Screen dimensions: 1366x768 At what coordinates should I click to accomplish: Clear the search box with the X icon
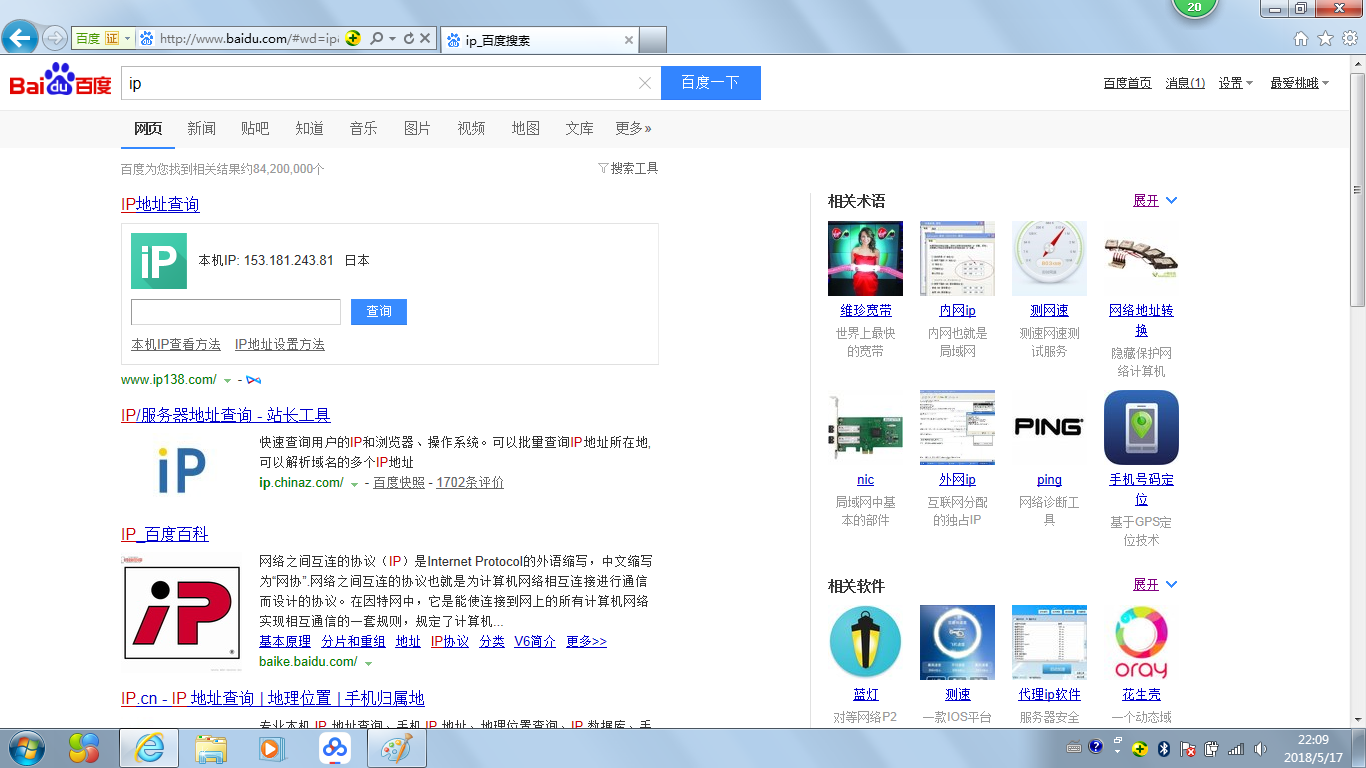point(644,83)
